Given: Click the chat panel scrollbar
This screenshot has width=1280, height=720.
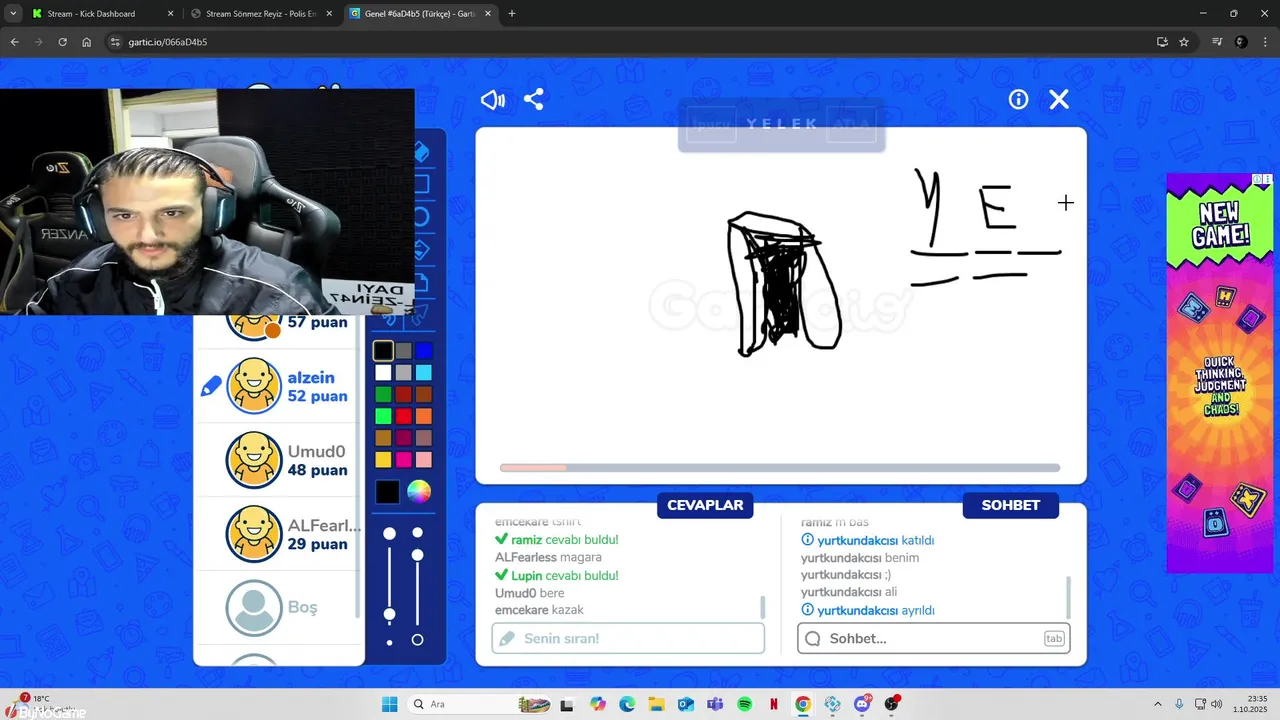Looking at the screenshot, I should pyautogui.click(x=1068, y=597).
